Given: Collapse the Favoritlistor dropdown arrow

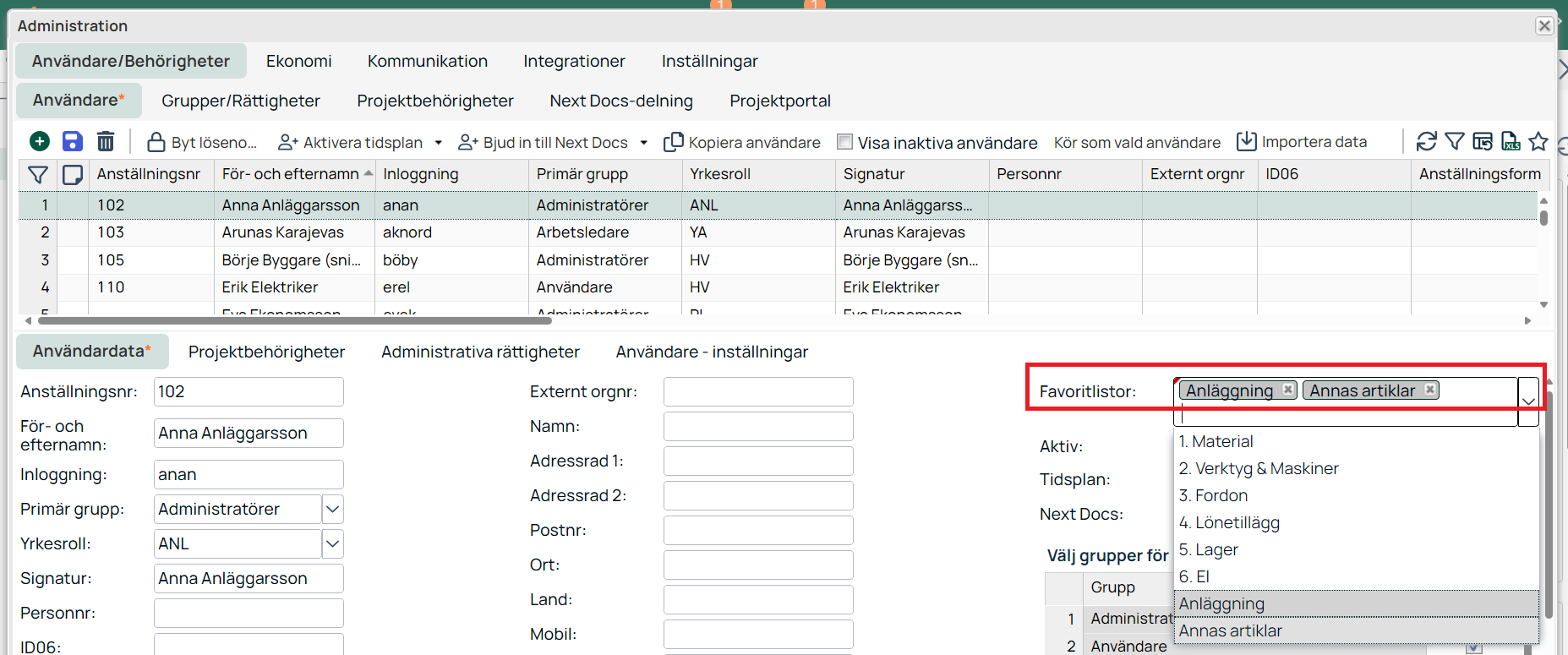Looking at the screenshot, I should [1528, 401].
